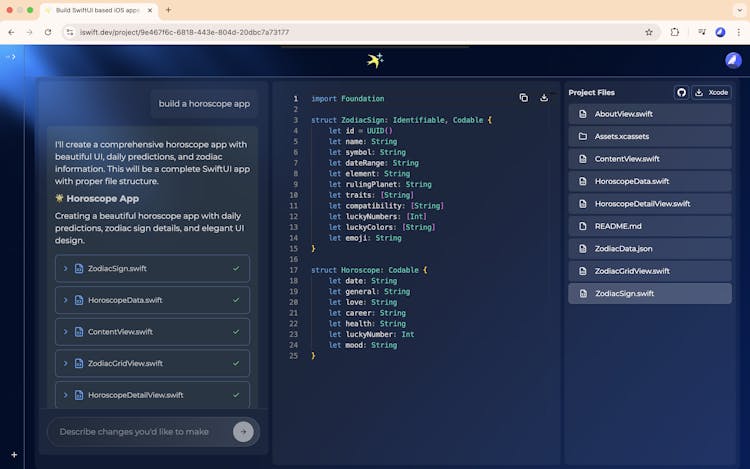The image size is (750, 469).
Task: Expand the HoroscopeDetailView.swift chat card chevron
Action: tap(66, 395)
